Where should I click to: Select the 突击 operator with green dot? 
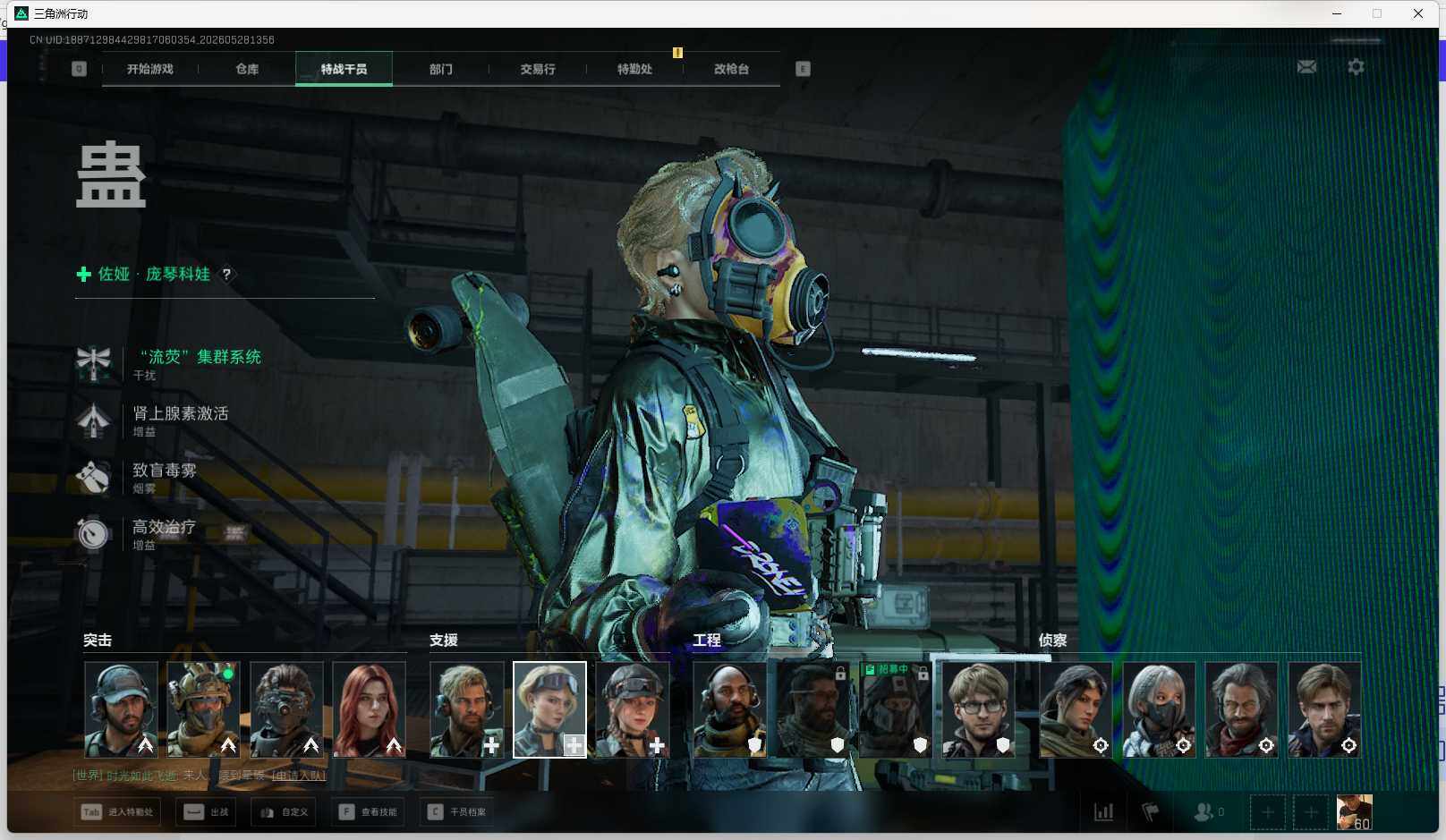click(204, 709)
